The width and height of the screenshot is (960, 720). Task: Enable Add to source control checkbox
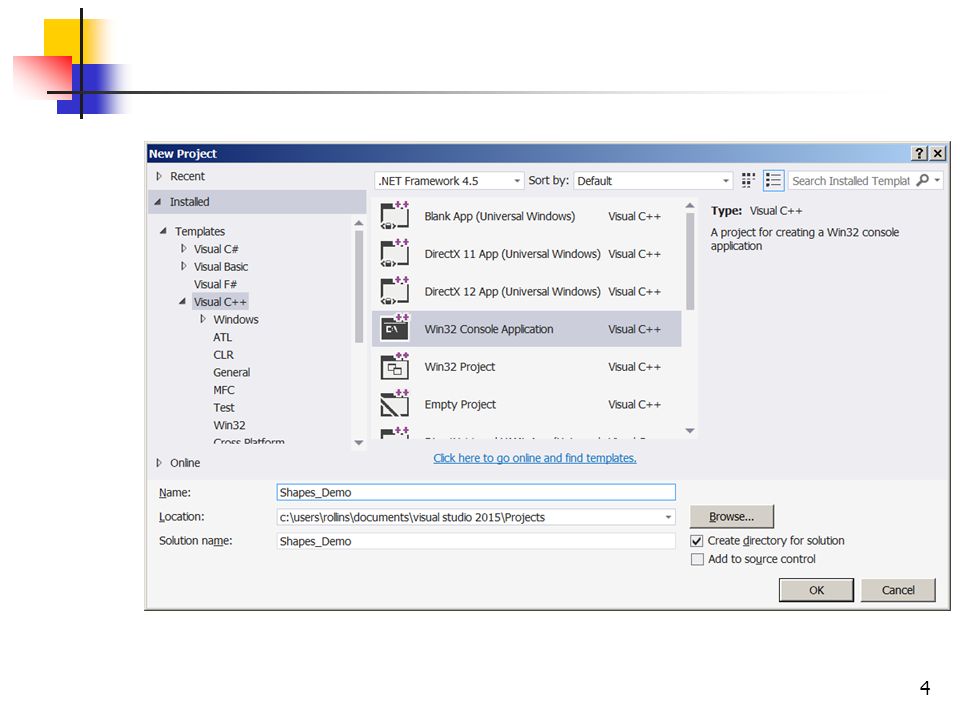(697, 560)
